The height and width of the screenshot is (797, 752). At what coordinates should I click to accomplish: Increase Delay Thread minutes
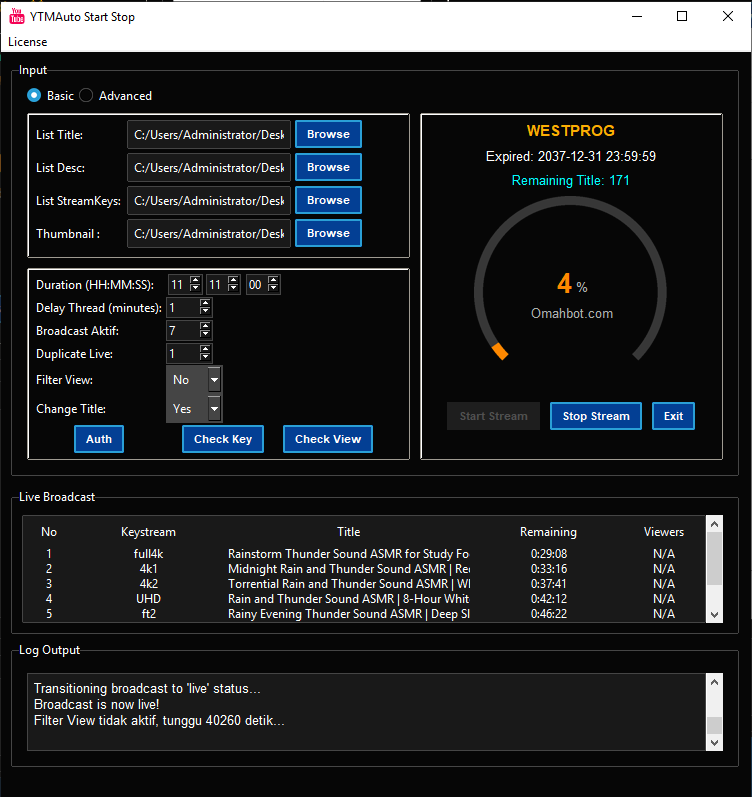pyautogui.click(x=205, y=303)
